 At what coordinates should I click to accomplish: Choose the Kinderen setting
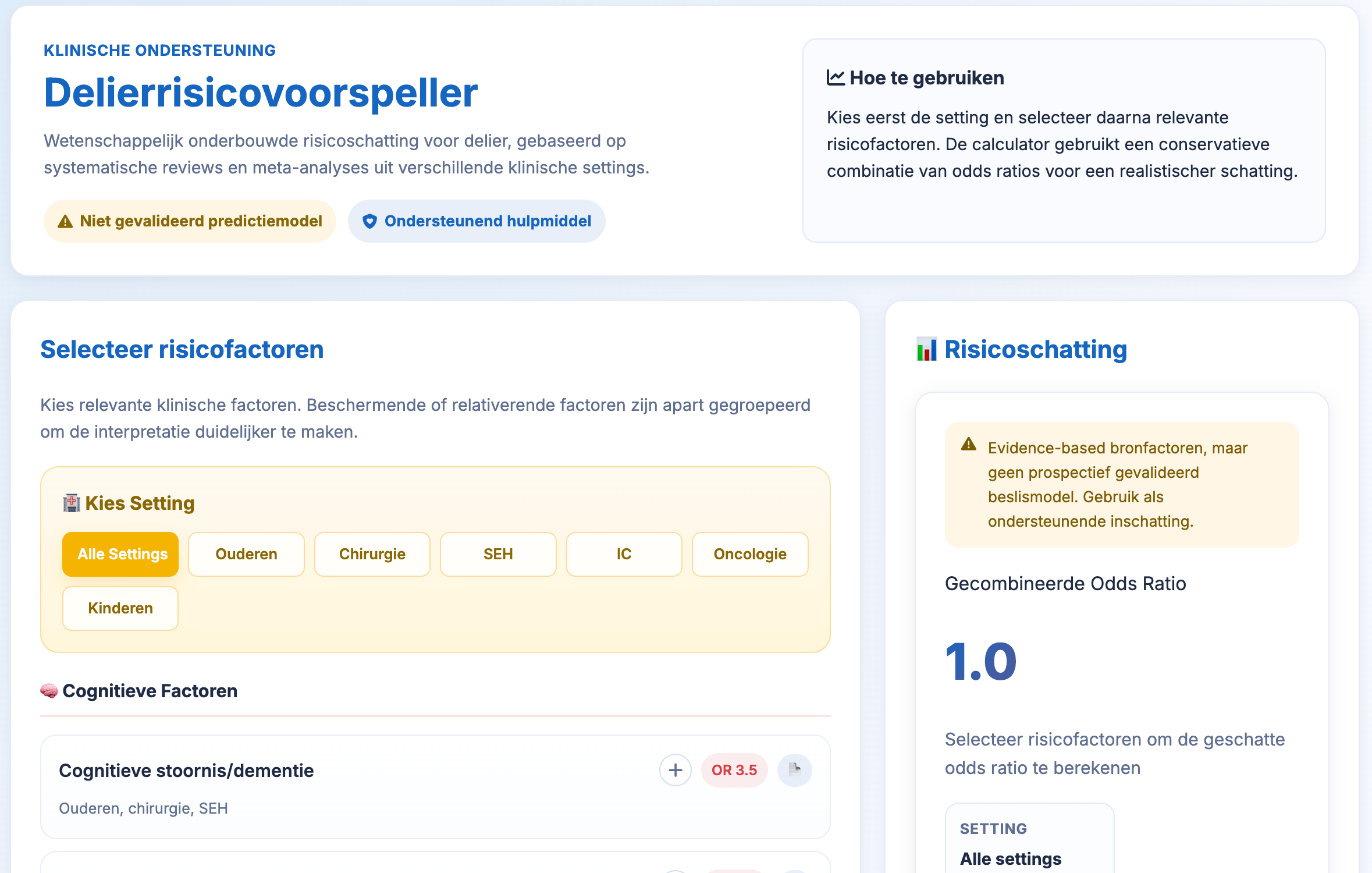point(120,608)
